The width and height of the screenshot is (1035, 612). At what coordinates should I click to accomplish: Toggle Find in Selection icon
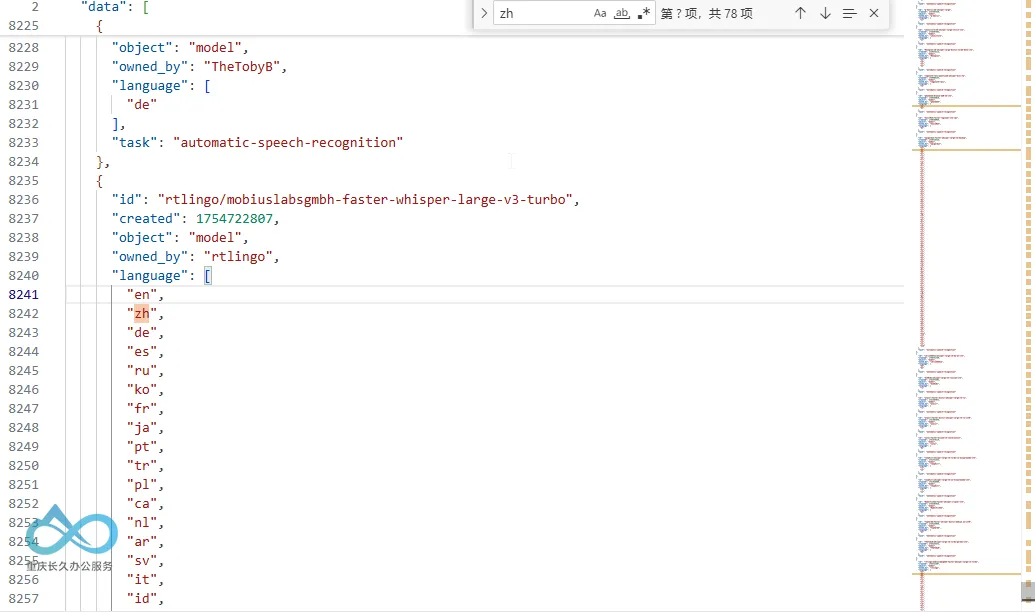(850, 13)
